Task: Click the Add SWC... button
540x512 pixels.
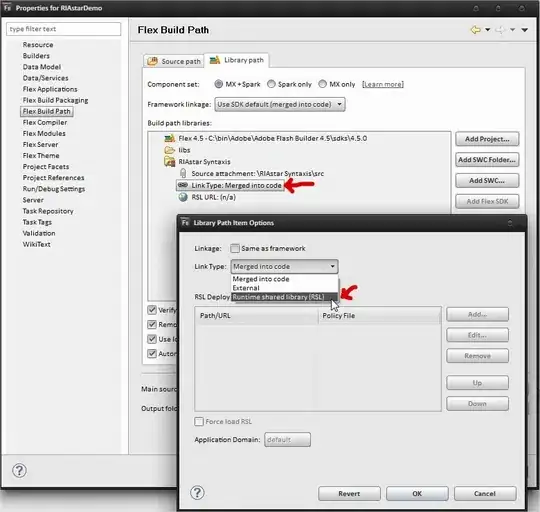Action: 487,180
